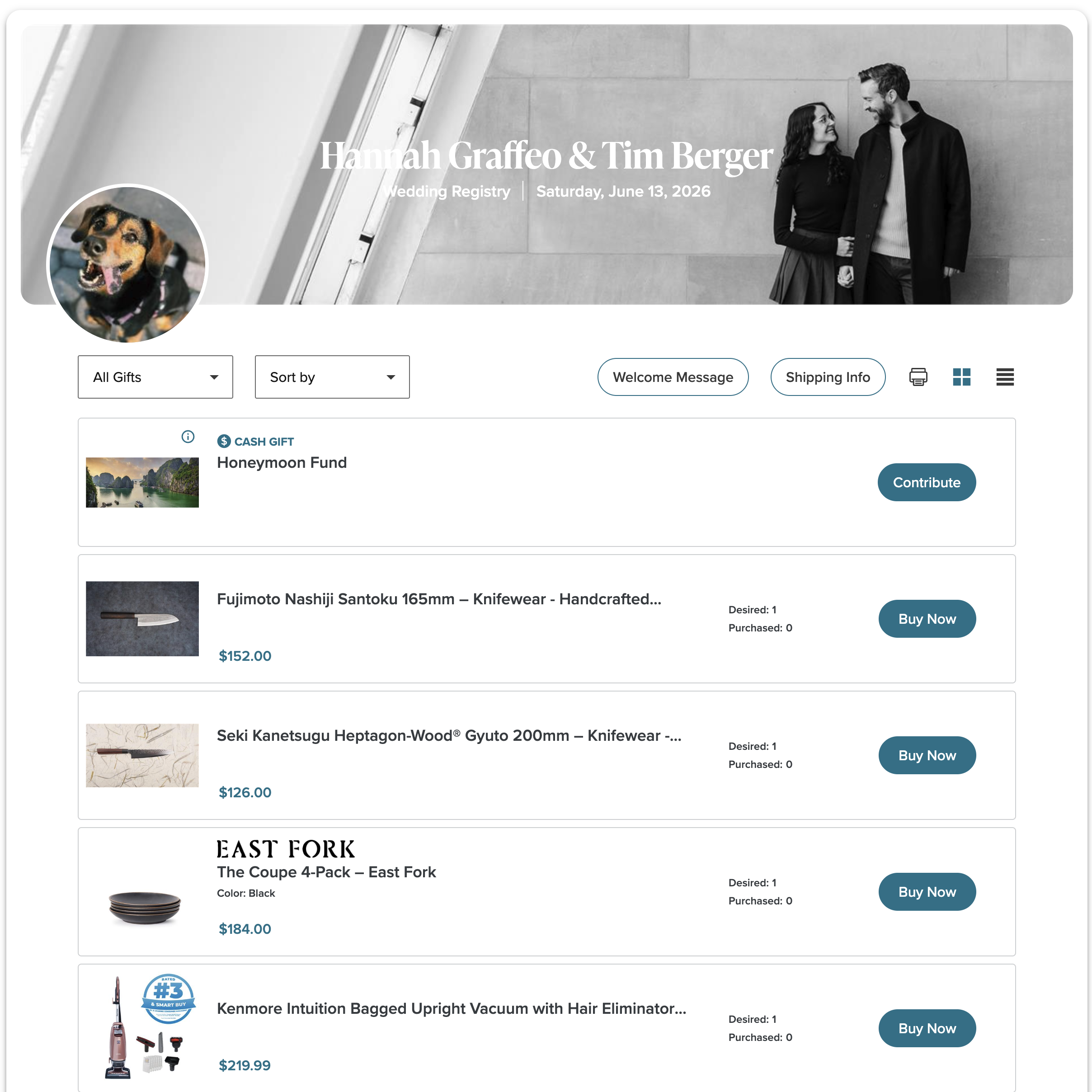Open the Fujimoto Santoku product title
This screenshot has width=1092, height=1092.
[x=439, y=599]
